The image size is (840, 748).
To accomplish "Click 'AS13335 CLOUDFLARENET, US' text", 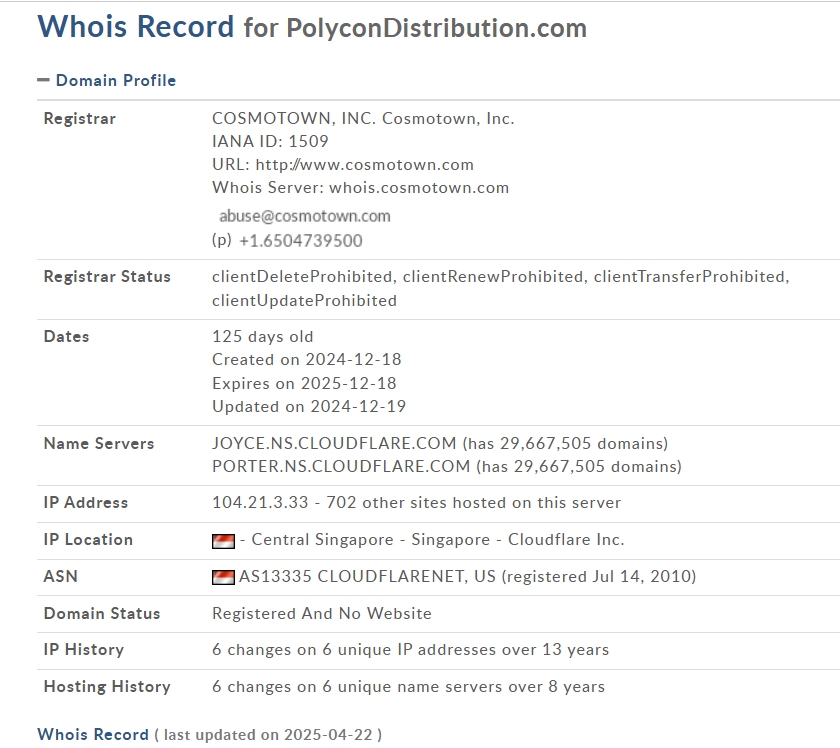I will coord(367,577).
